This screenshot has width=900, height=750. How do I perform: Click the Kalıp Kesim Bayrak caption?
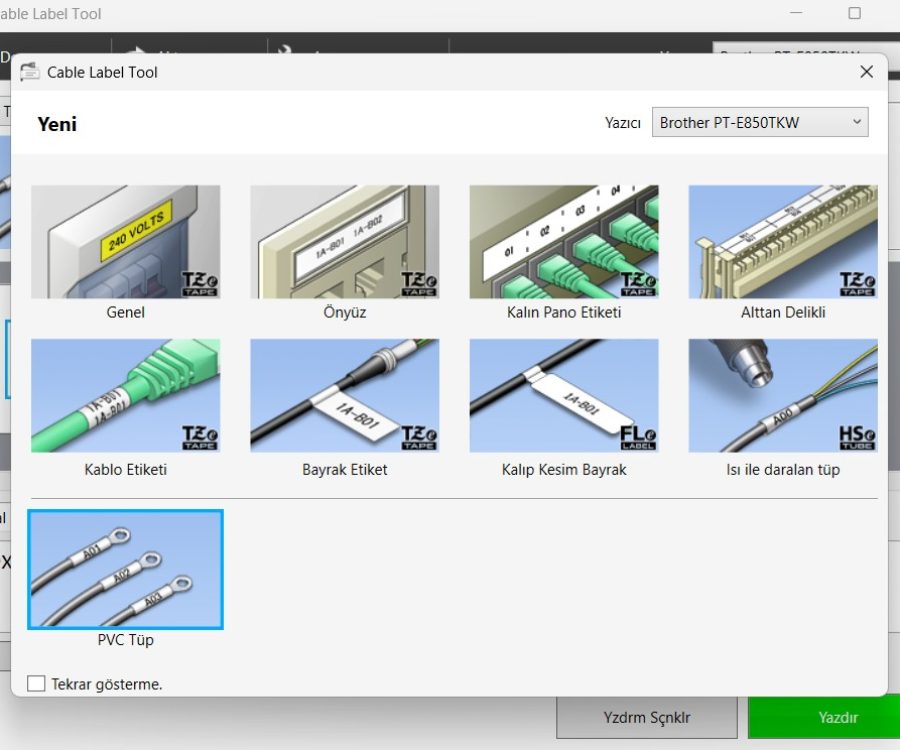[x=564, y=469]
